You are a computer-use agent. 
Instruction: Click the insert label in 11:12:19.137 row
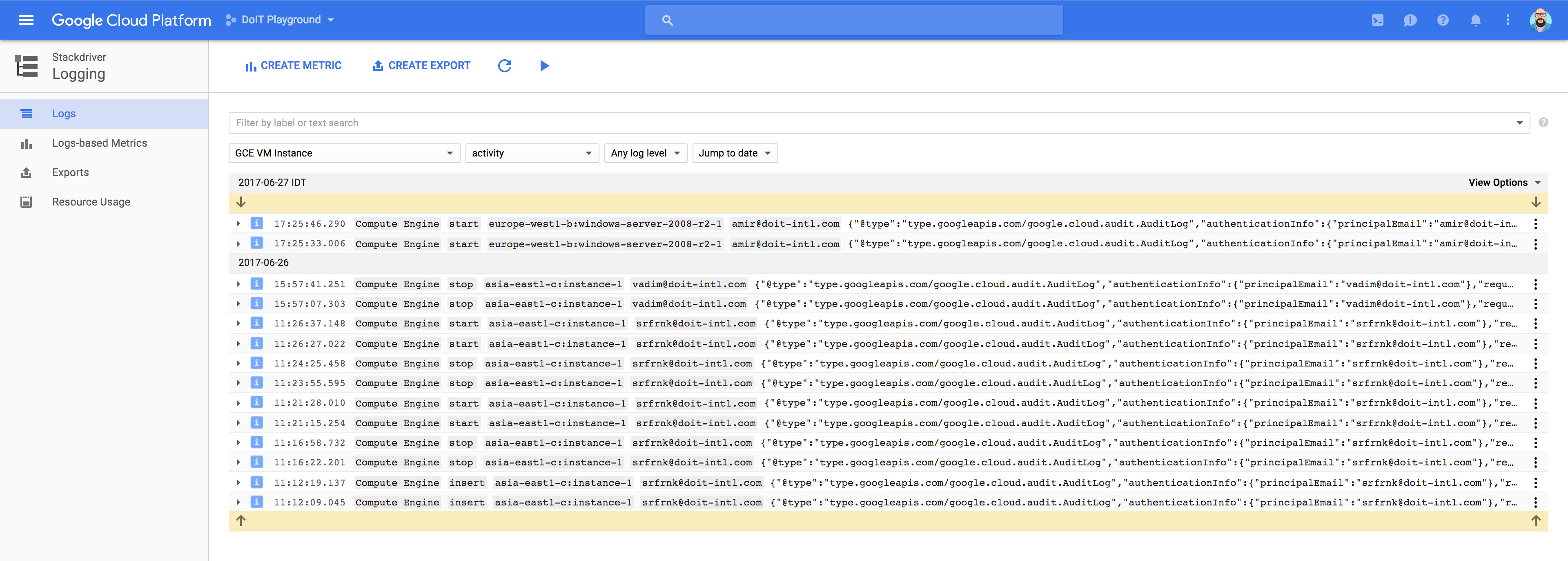[x=467, y=483]
